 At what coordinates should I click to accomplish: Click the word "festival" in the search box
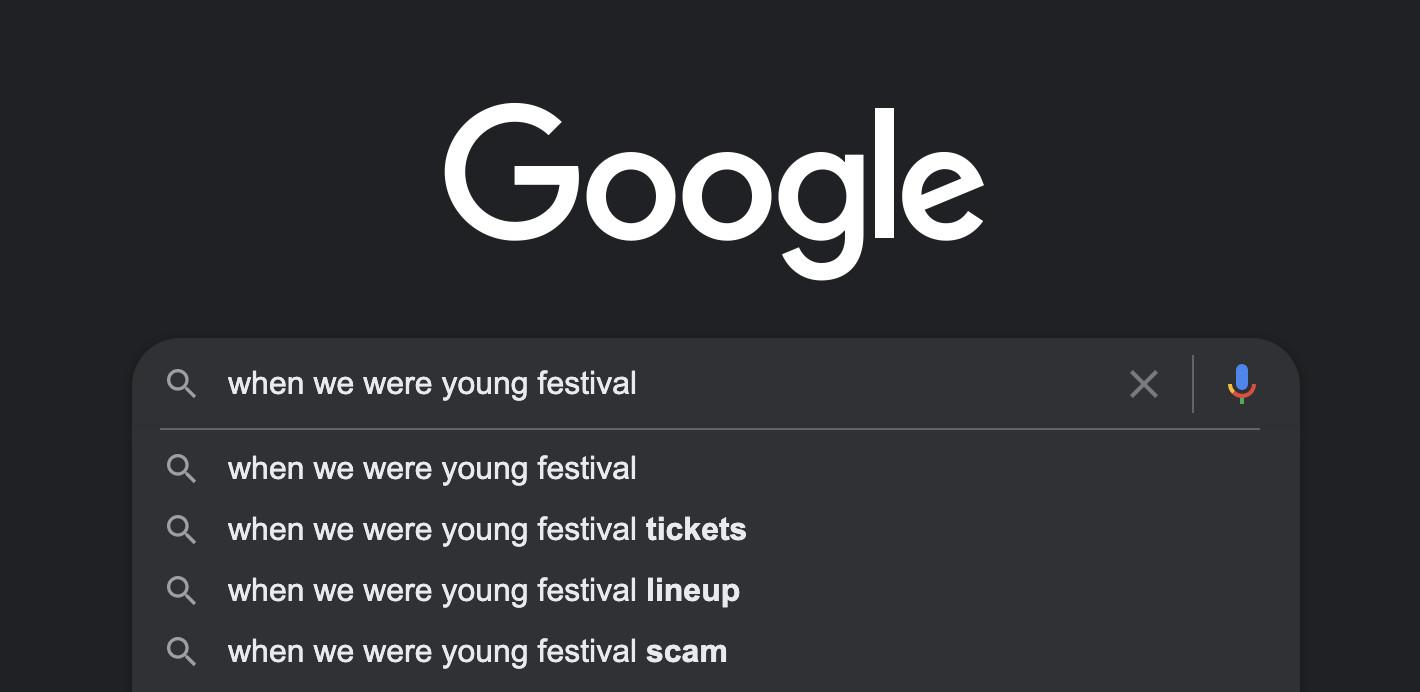pos(587,384)
